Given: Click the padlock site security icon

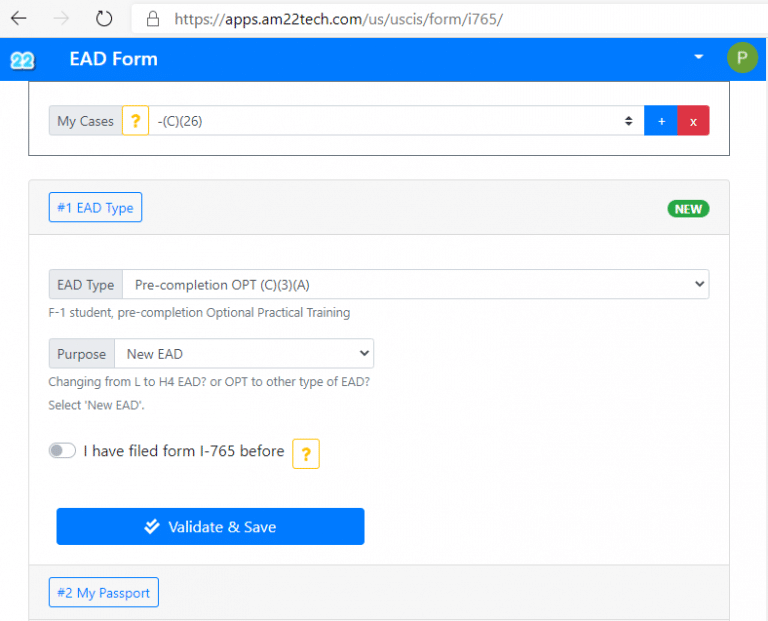Looking at the screenshot, I should coord(153,19).
